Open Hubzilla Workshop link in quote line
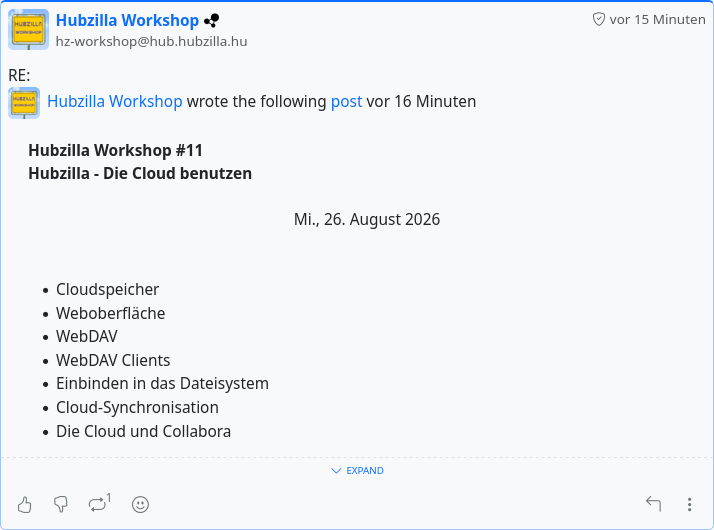Screen dimensions: 714x530 tap(115, 102)
